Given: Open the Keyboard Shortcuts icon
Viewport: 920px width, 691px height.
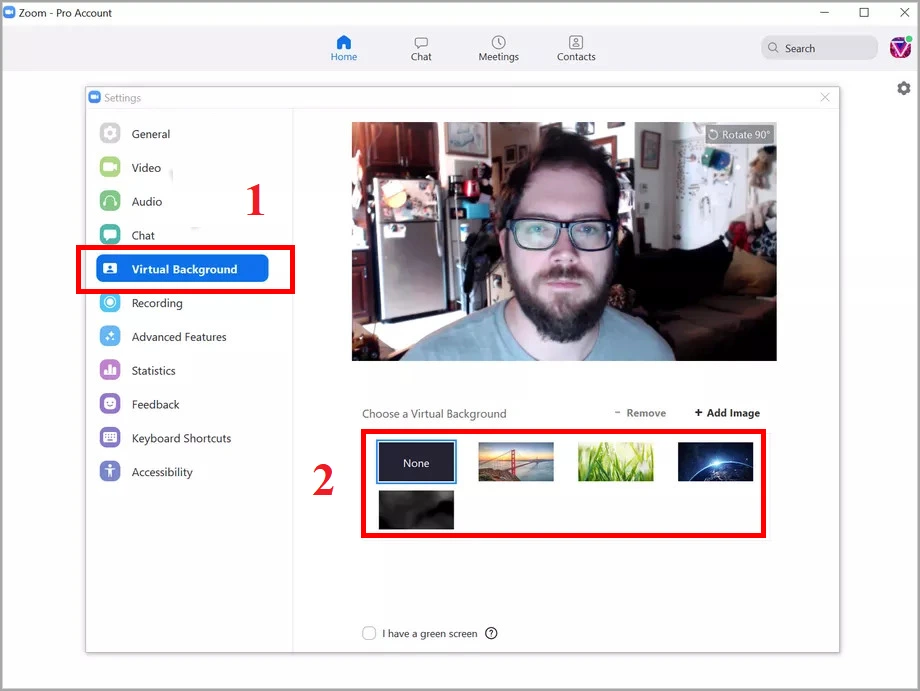Looking at the screenshot, I should (108, 438).
